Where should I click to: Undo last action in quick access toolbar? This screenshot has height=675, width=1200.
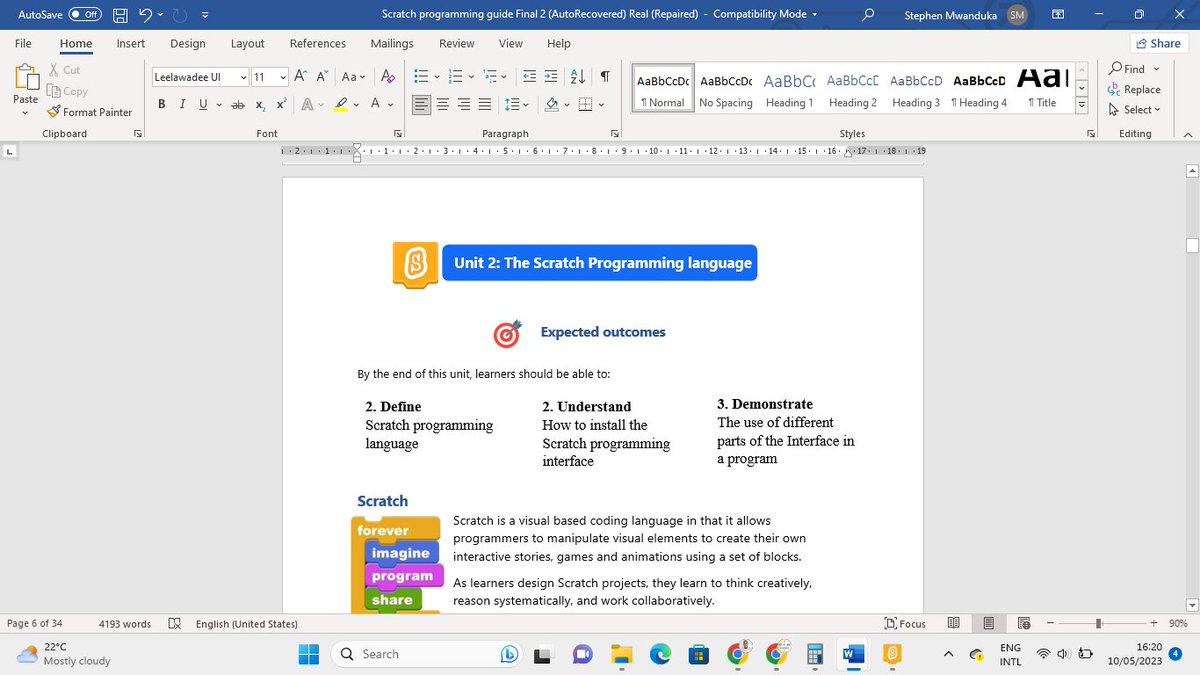coord(145,15)
